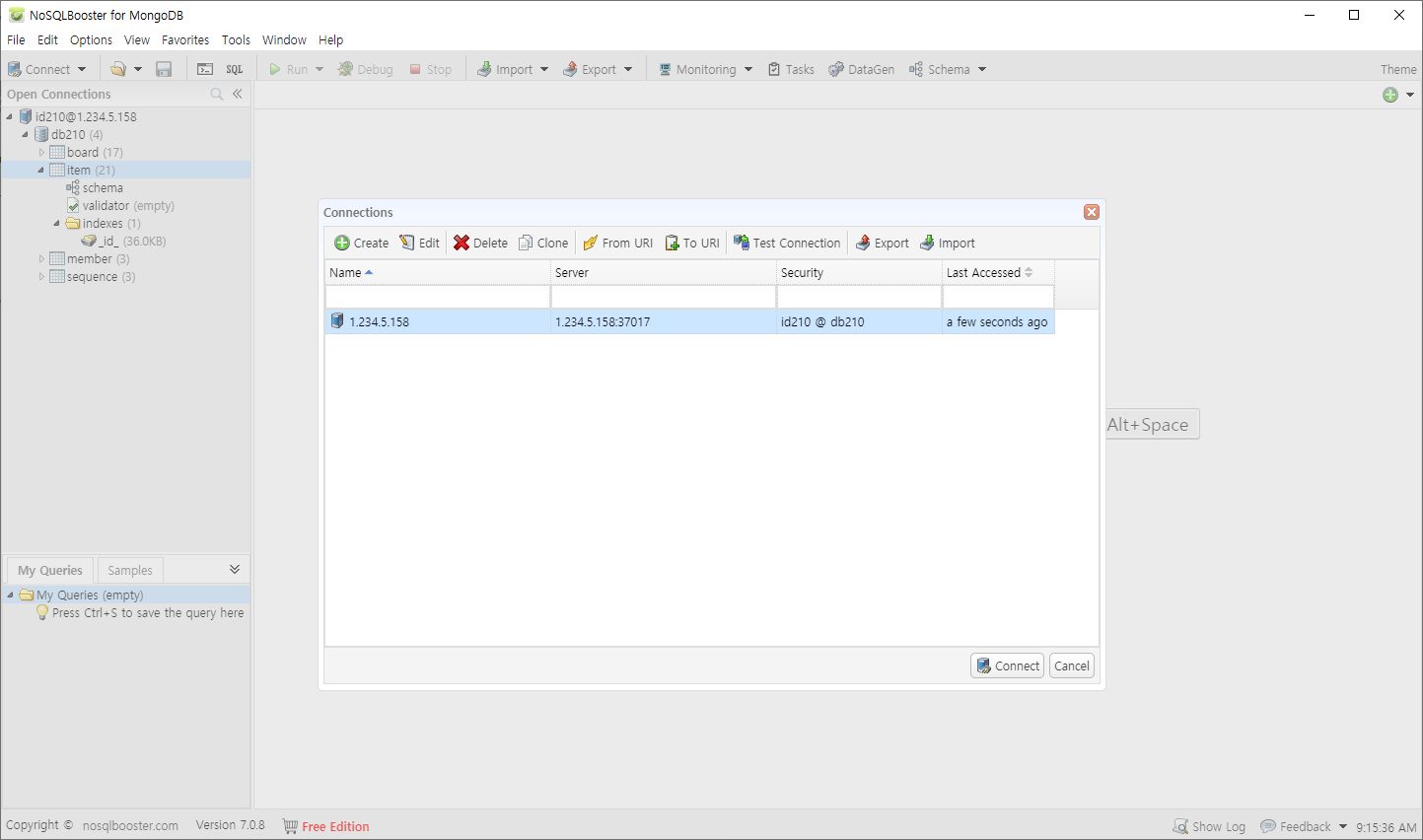The image size is (1423, 840).
Task: Click Export in Connections dialog toolbar
Action: click(x=883, y=243)
